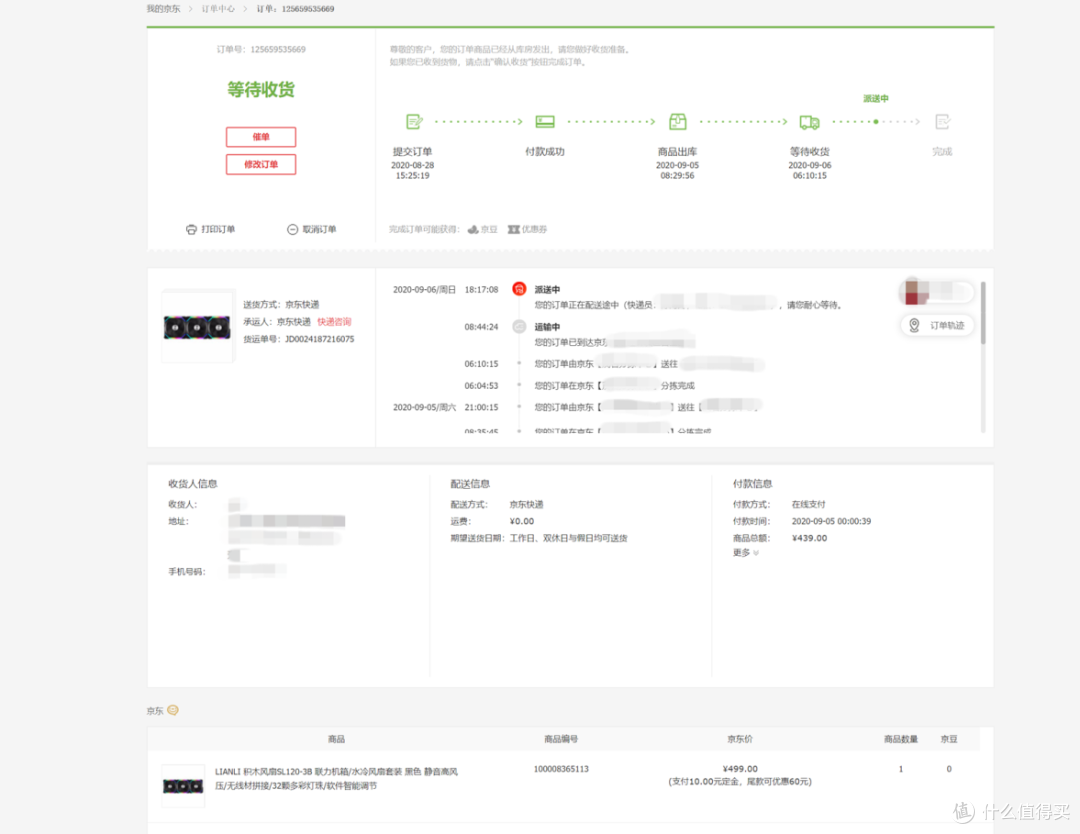Open the LIANLI 积木风扇 product title link
This screenshot has height=834, width=1080.
coord(336,778)
